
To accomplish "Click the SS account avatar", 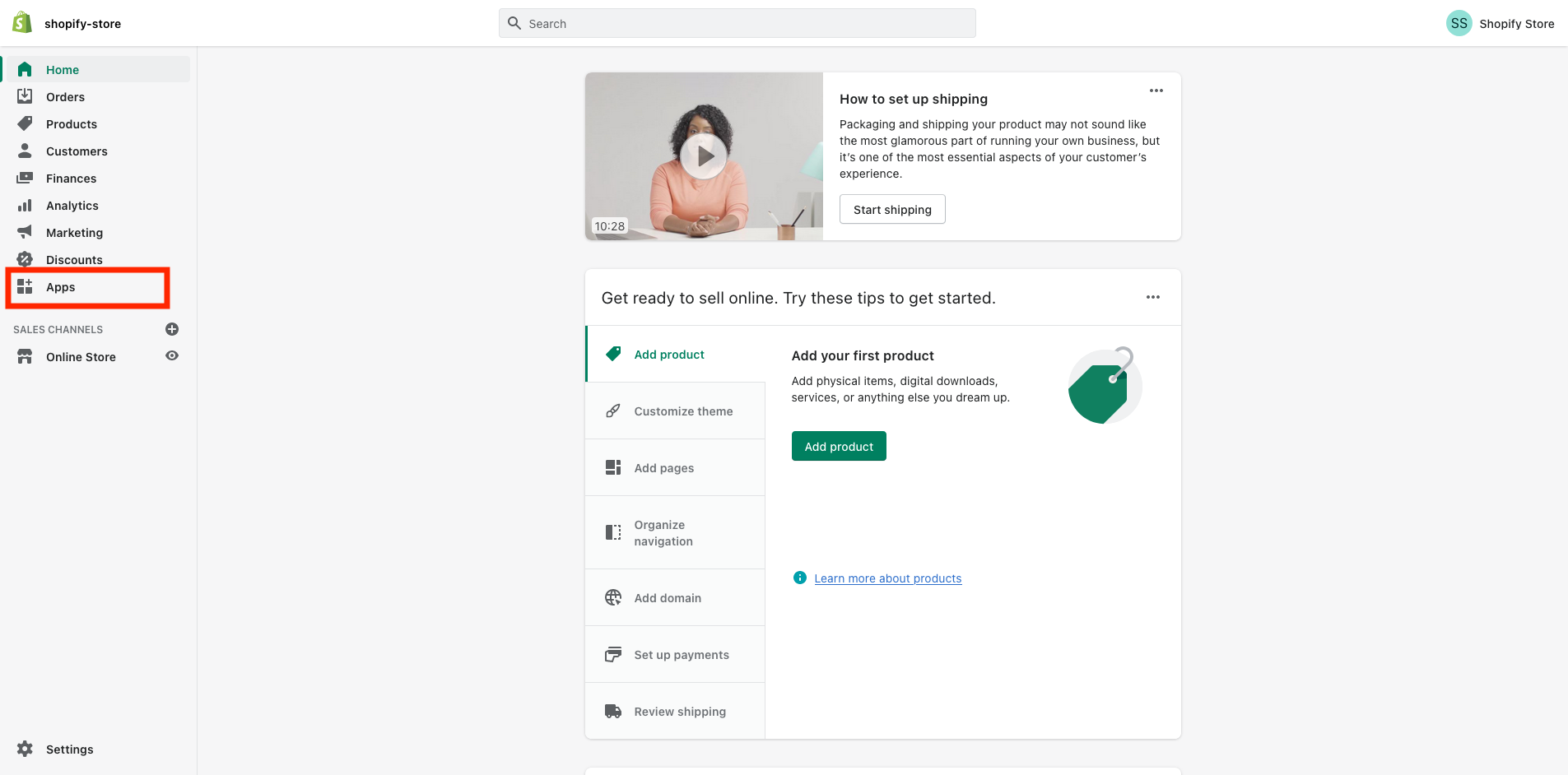I will [1459, 23].
